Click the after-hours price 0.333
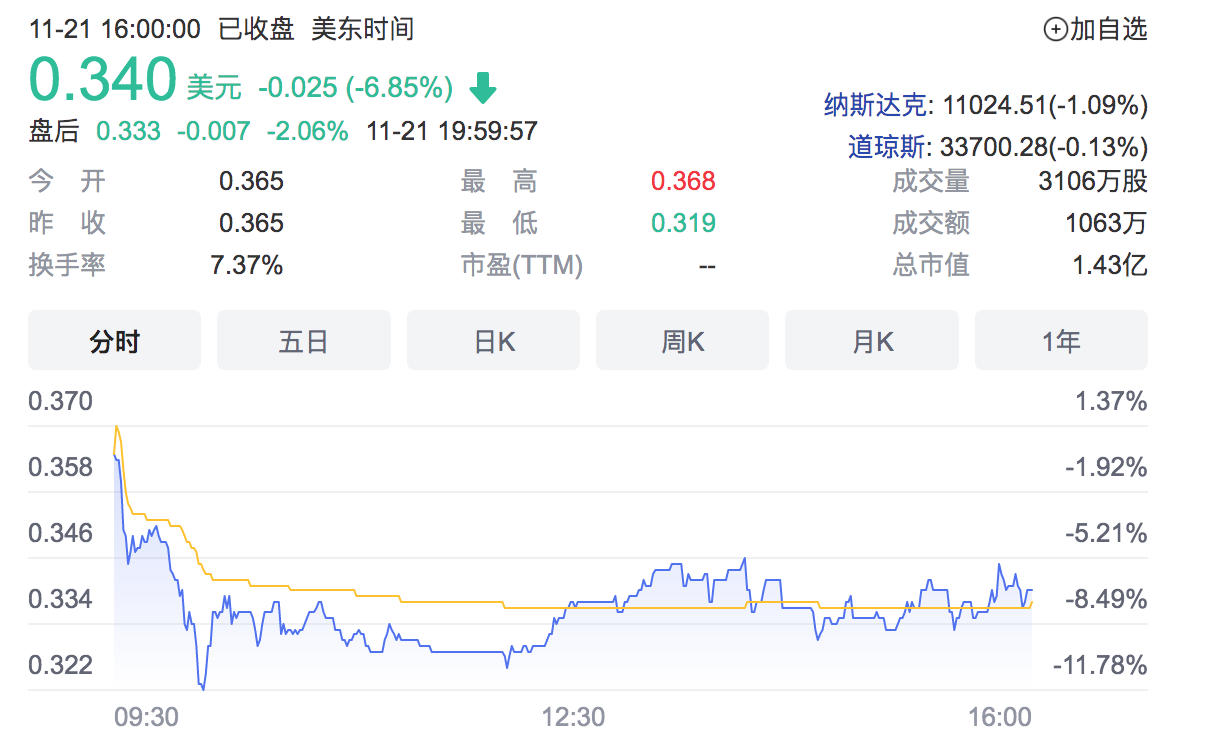The image size is (1218, 752). (128, 131)
